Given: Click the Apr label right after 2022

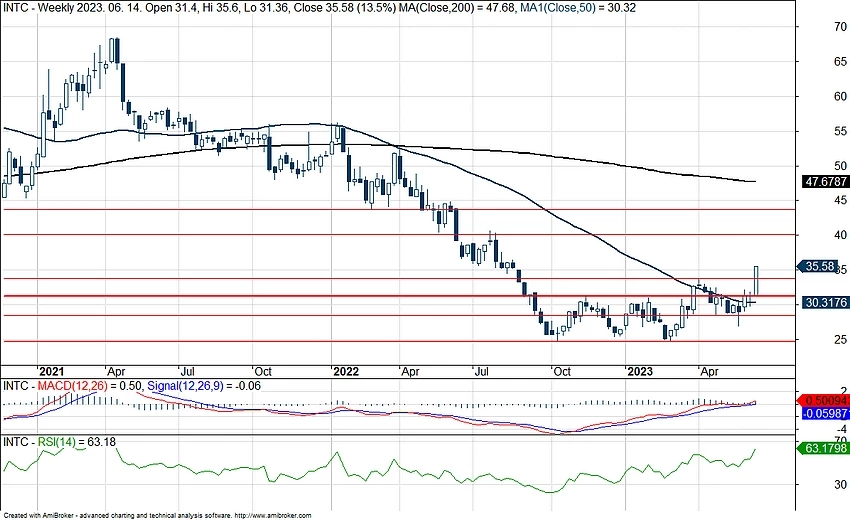Looking at the screenshot, I should point(410,371).
